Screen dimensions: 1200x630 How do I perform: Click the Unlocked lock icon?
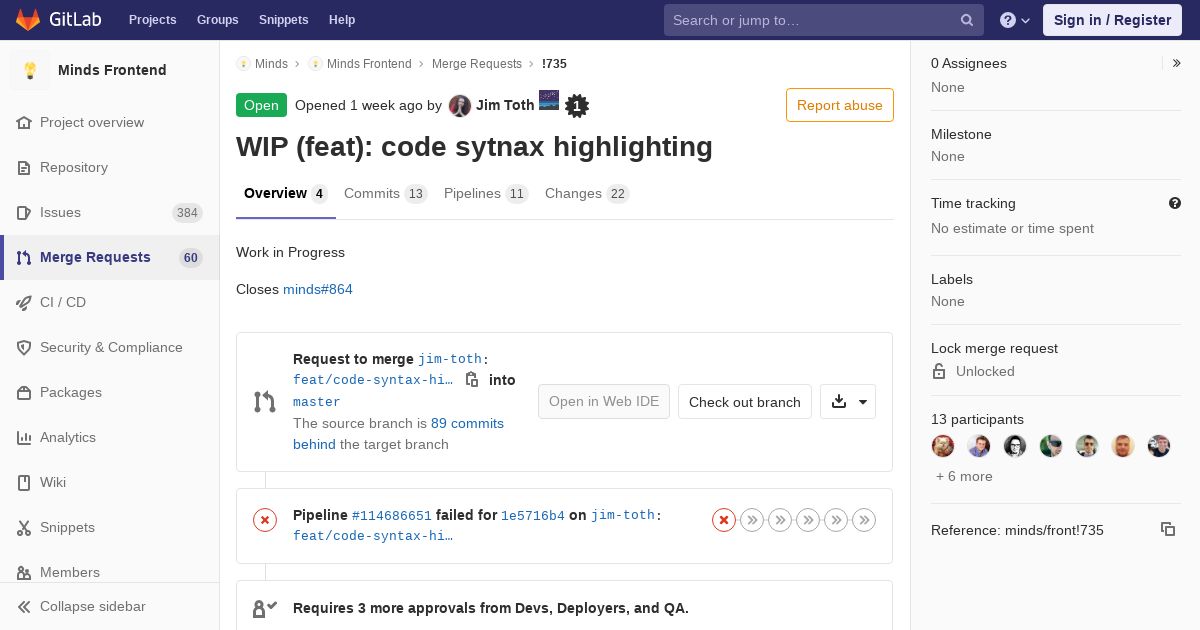[939, 371]
